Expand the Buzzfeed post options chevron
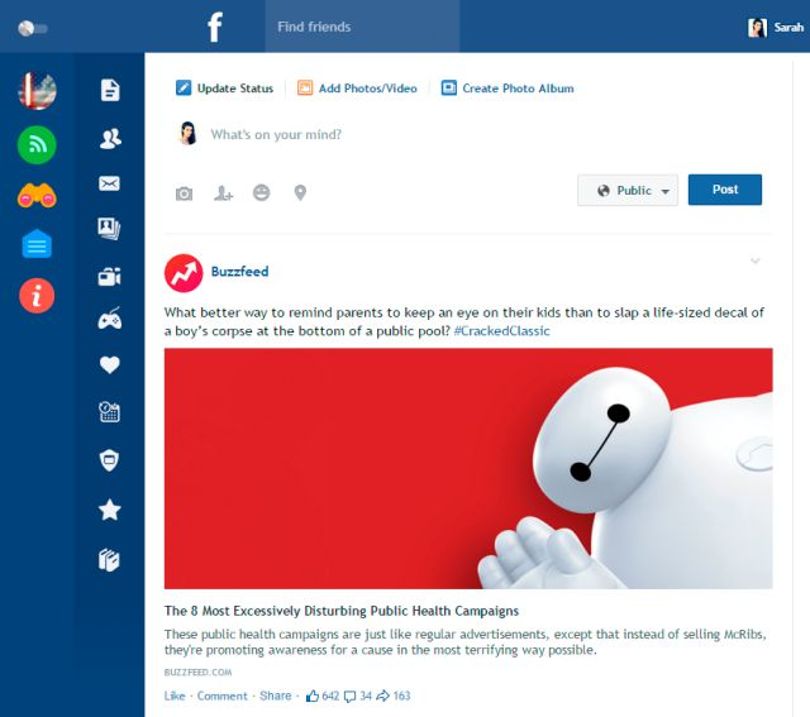The height and width of the screenshot is (717, 810). (755, 261)
